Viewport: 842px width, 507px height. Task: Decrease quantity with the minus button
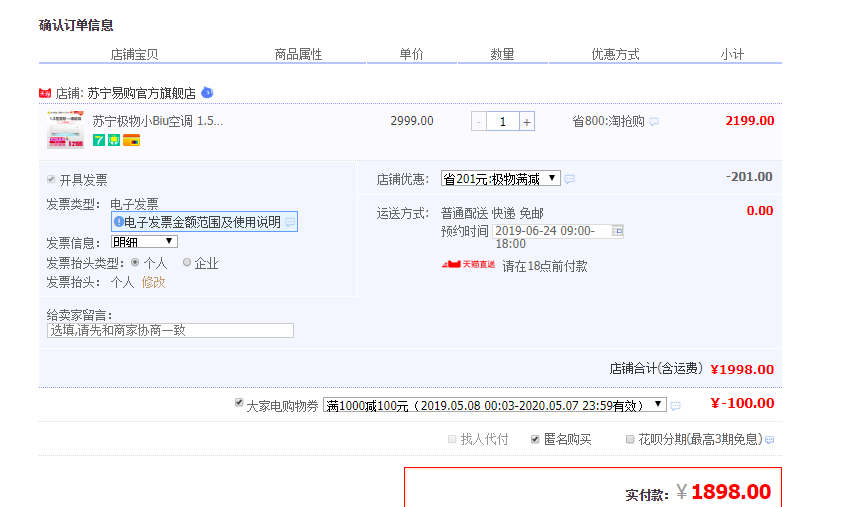[x=478, y=122]
